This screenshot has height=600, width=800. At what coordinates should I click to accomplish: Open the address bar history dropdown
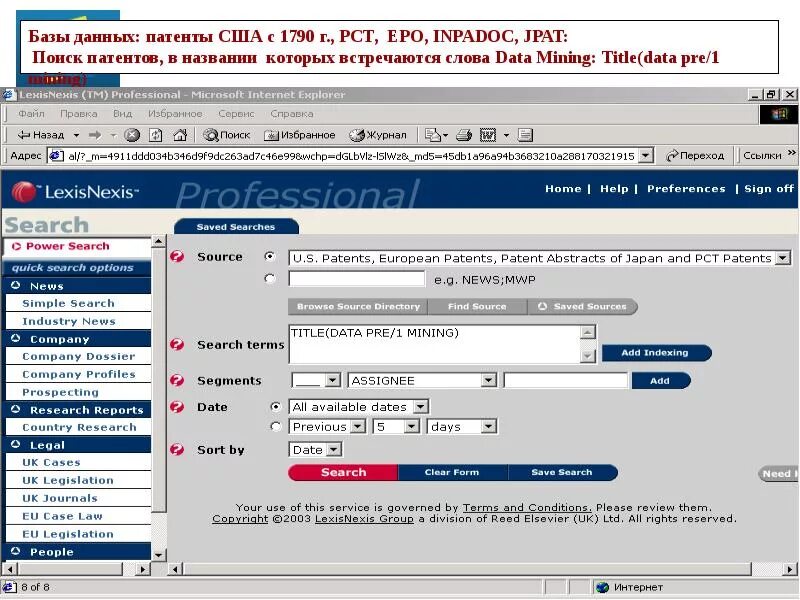click(x=646, y=156)
